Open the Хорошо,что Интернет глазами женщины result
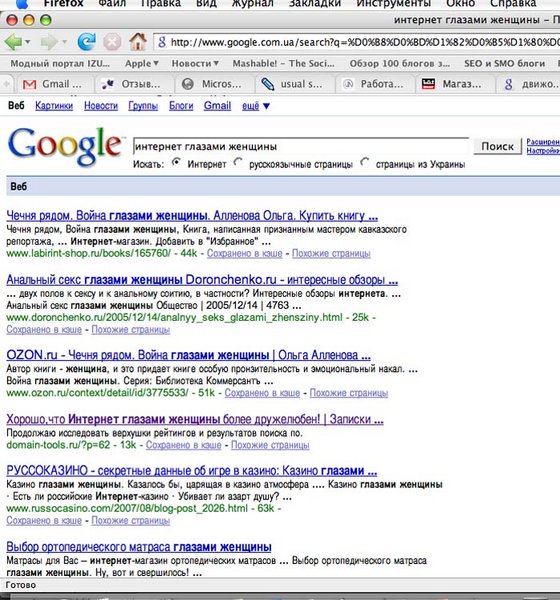Screen dimensions: 560x600 coord(195,419)
